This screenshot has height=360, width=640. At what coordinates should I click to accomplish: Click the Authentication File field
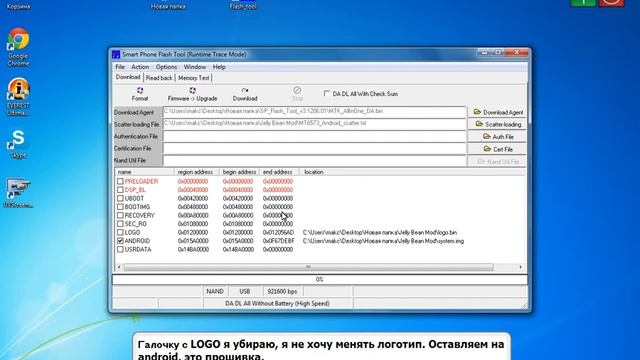click(314, 136)
